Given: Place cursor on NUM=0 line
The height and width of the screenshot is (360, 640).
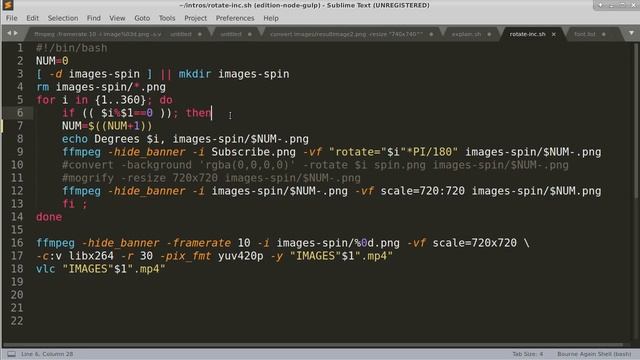Looking at the screenshot, I should 52,61.
